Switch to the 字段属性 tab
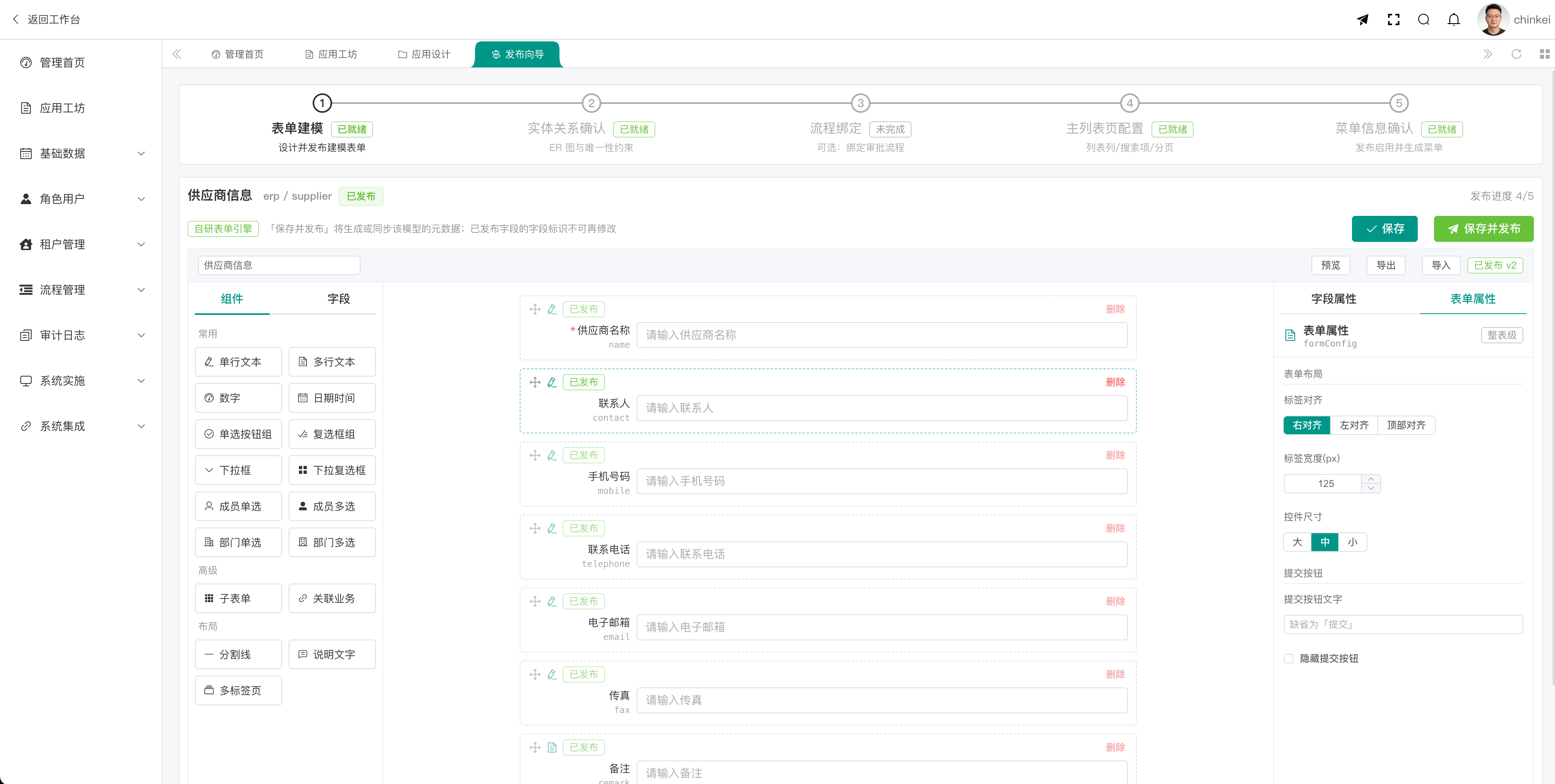 1333,299
